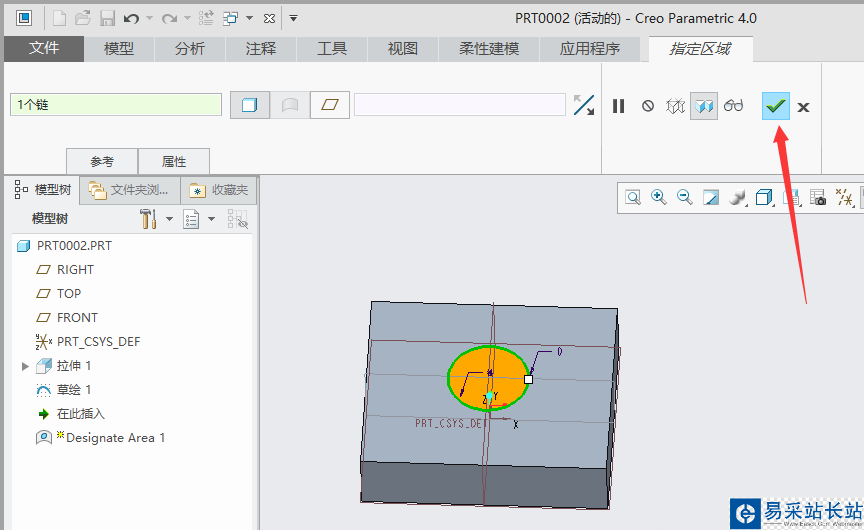Click the Refit view magnifier icon
Image resolution: width=864 pixels, height=530 pixels.
coord(633,197)
